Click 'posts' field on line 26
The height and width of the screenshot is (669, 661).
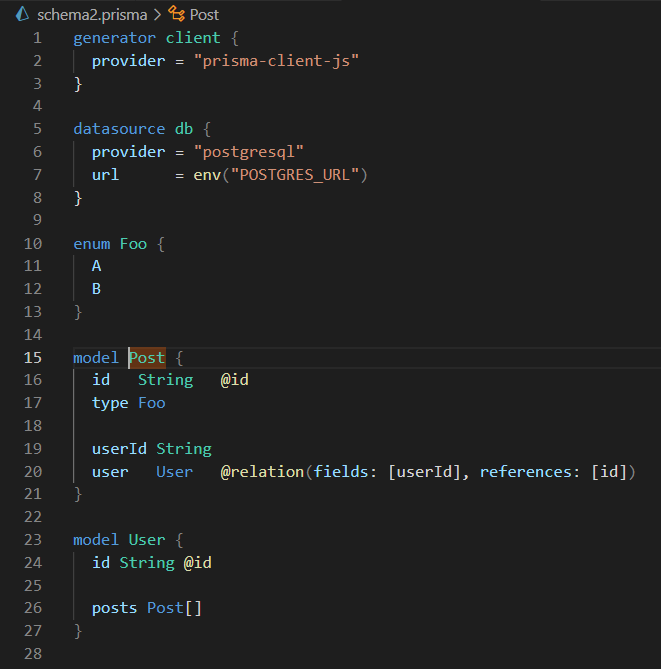[x=114, y=608]
